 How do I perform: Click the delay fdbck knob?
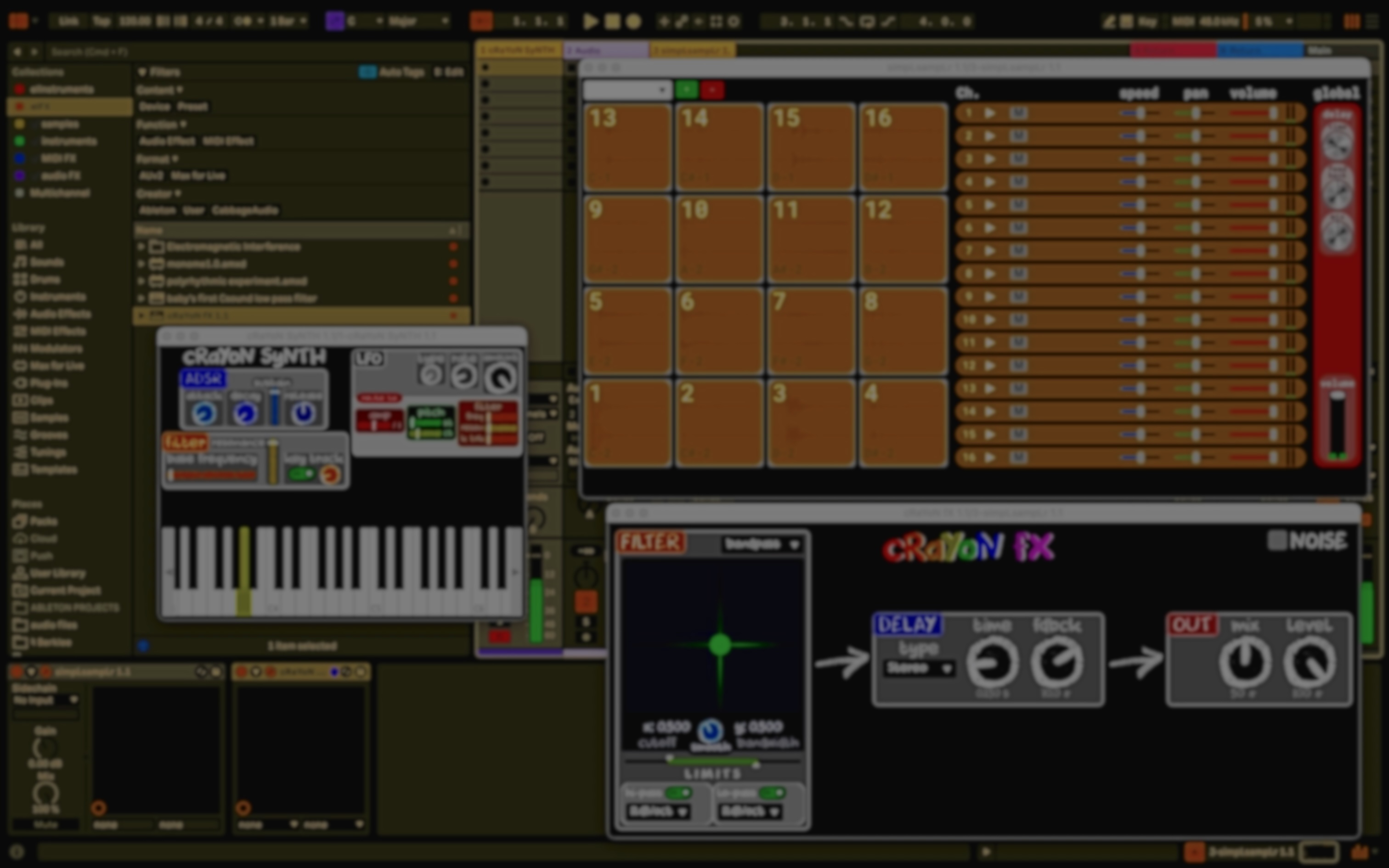coord(1057,662)
